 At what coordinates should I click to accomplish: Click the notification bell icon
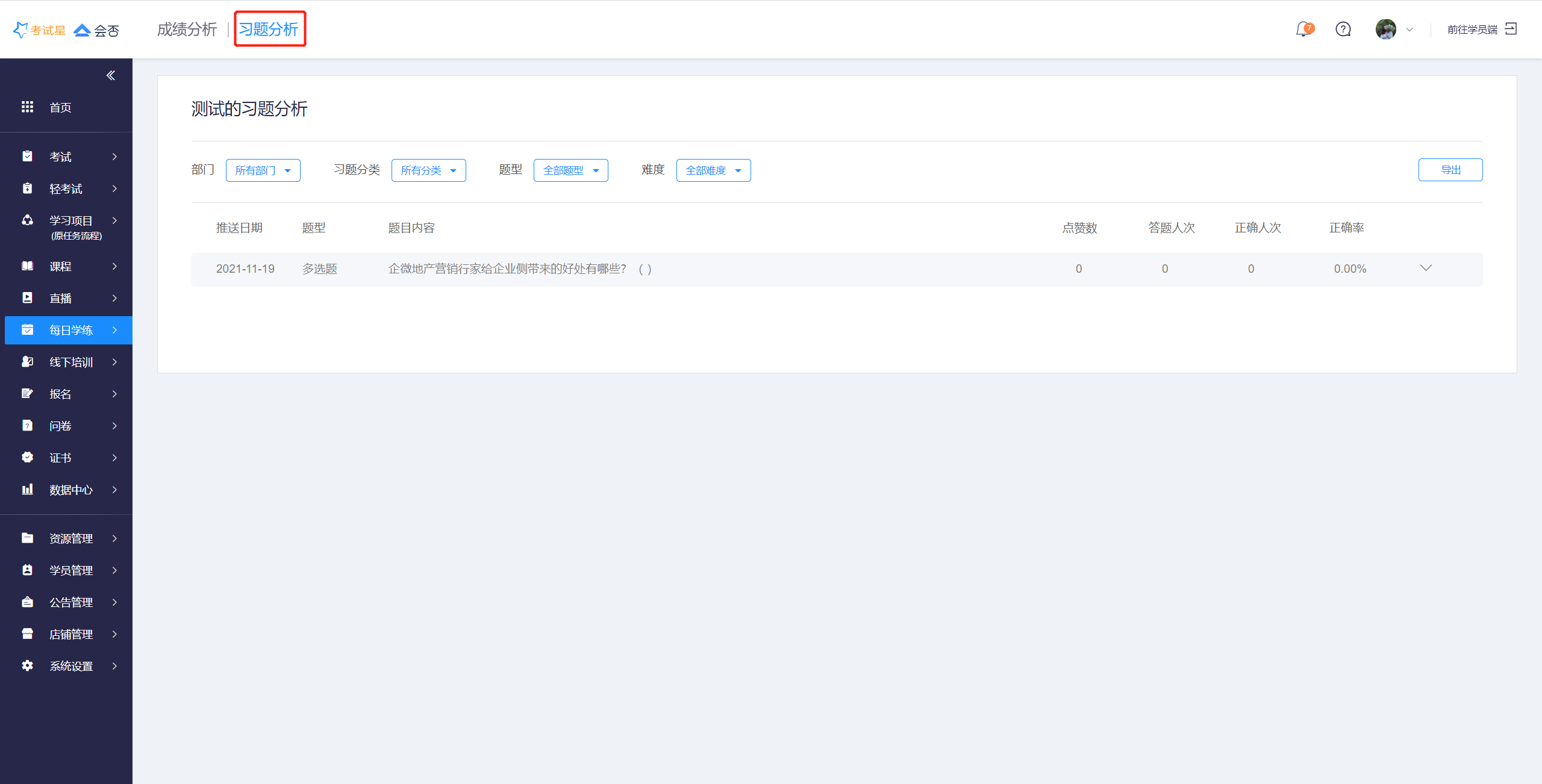point(1303,29)
